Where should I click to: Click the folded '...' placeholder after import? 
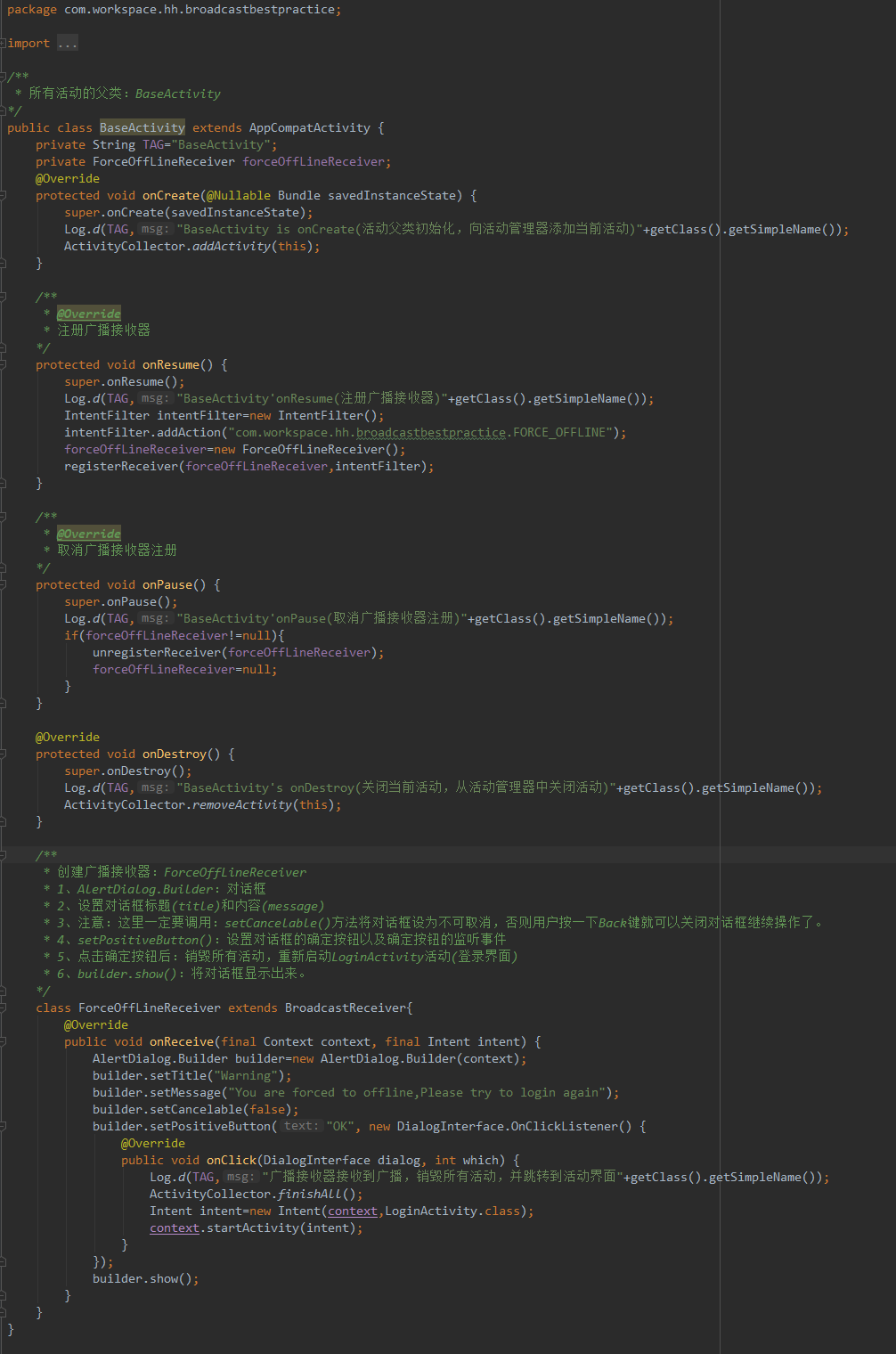68,43
